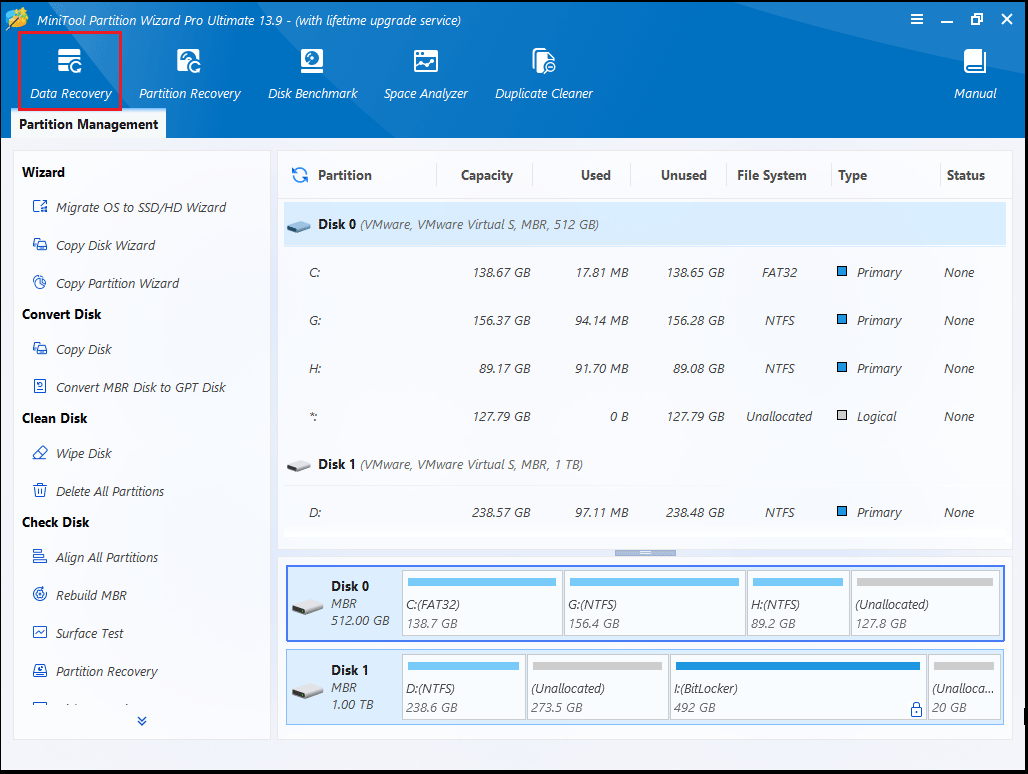1028x774 pixels.
Task: Select the unallocated *: row
Action: click(x=644, y=416)
